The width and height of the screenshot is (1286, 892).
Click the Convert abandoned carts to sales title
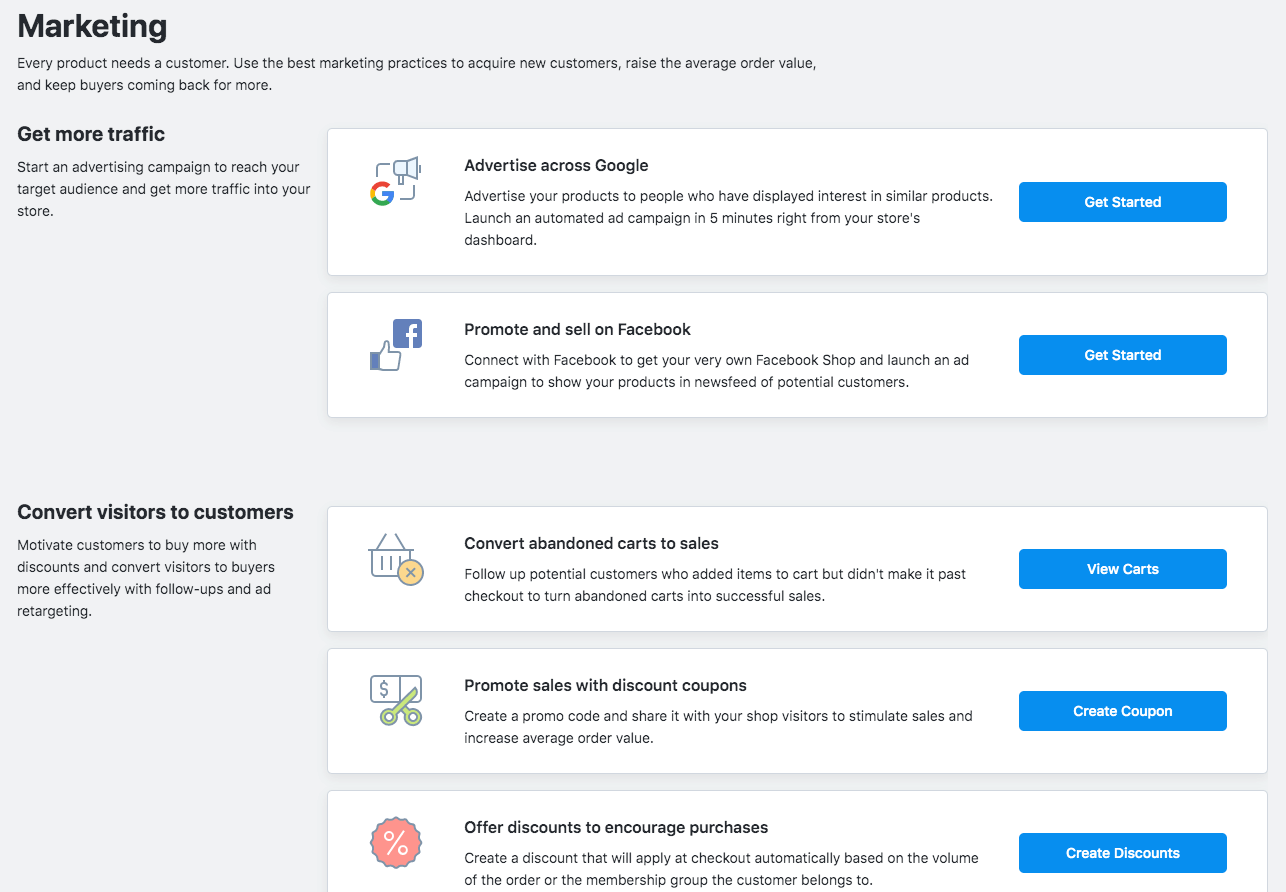[x=591, y=544]
